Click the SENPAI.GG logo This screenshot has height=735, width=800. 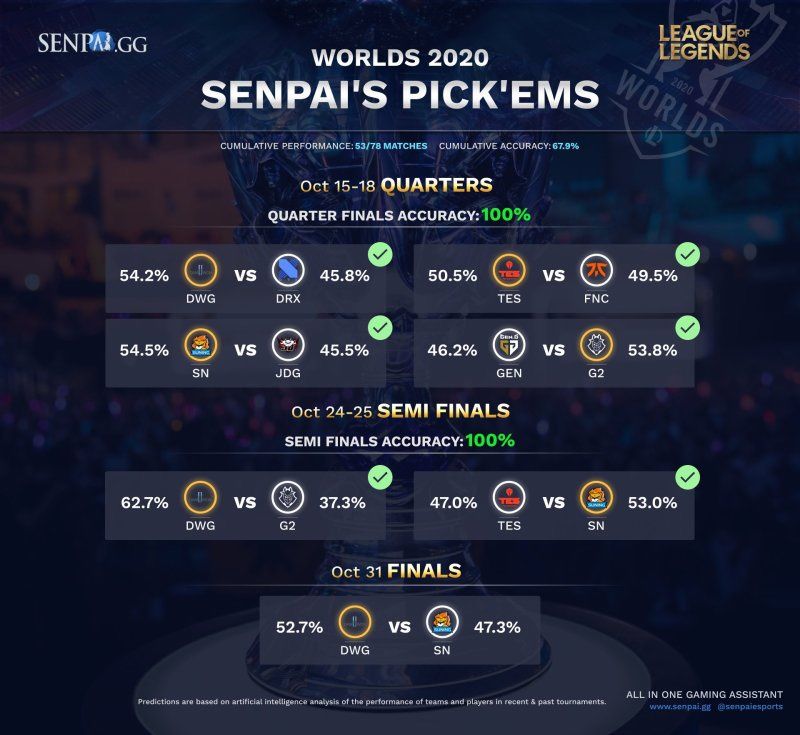(92, 42)
